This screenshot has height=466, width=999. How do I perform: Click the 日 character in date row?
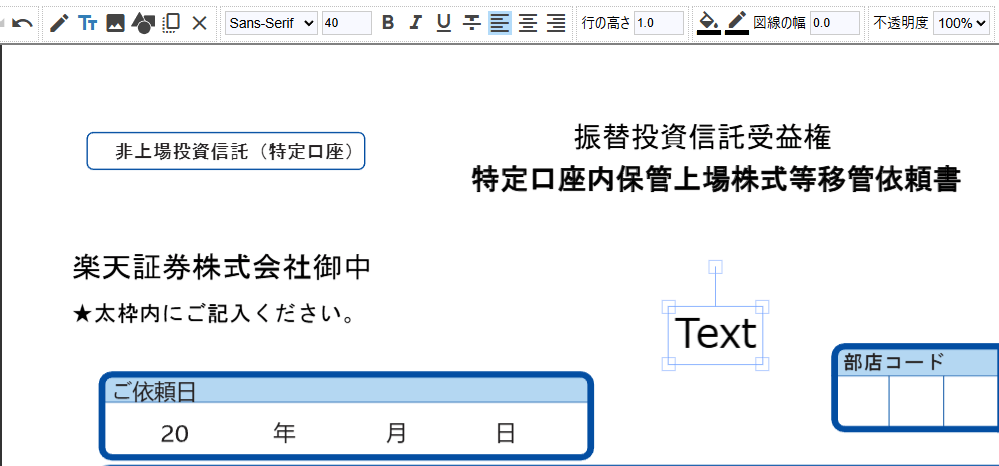click(x=506, y=433)
